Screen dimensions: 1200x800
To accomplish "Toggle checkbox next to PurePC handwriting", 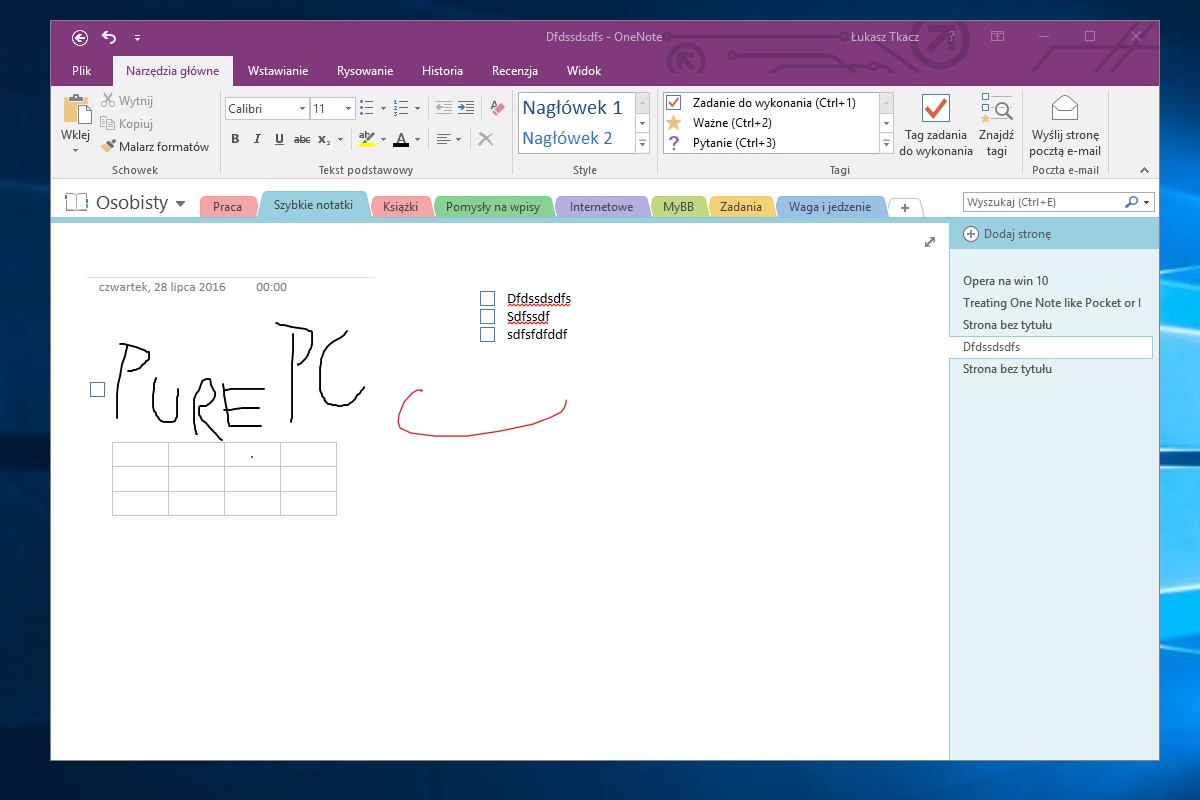I will click(97, 390).
